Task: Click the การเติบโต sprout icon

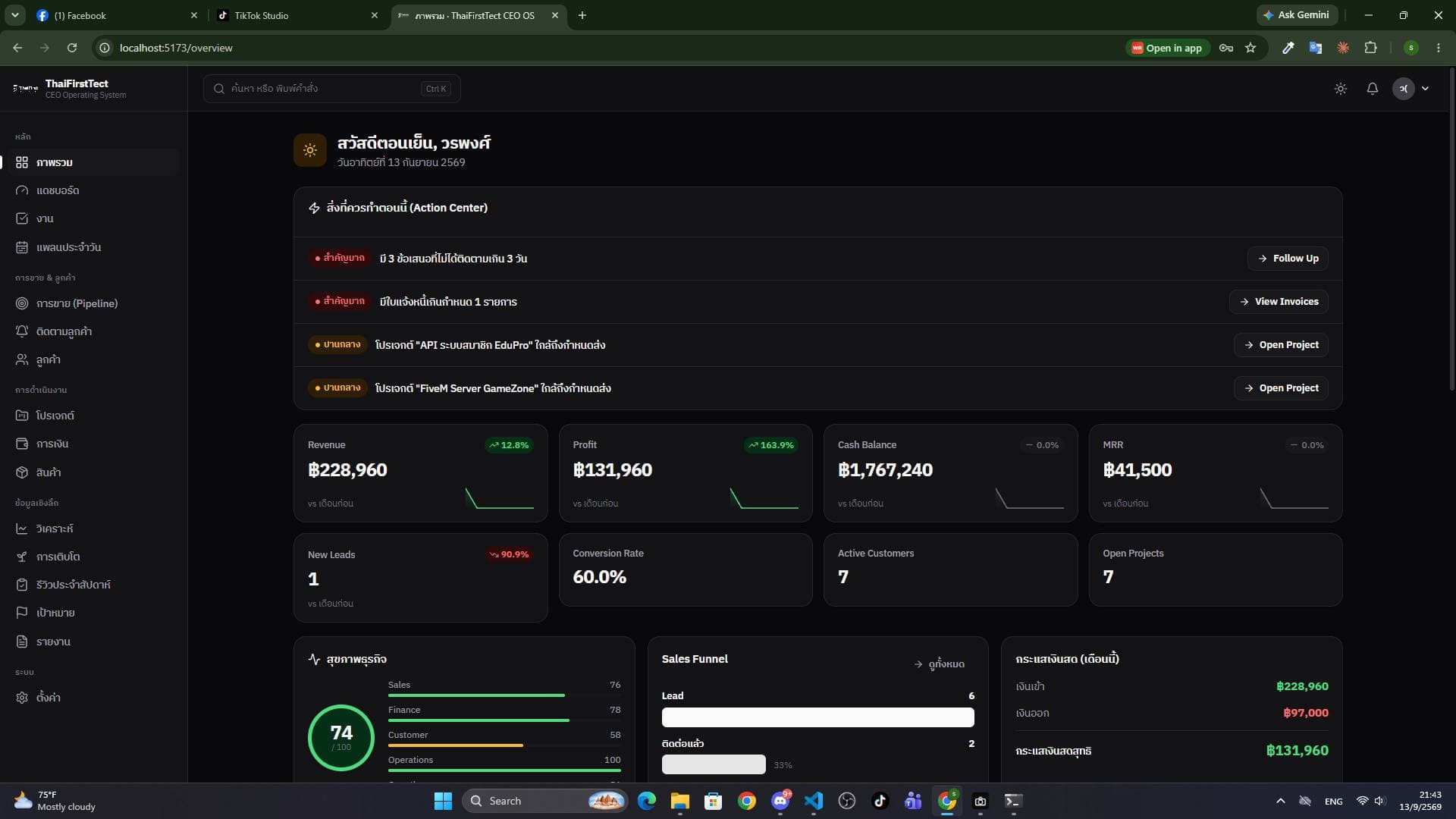Action: [22, 557]
